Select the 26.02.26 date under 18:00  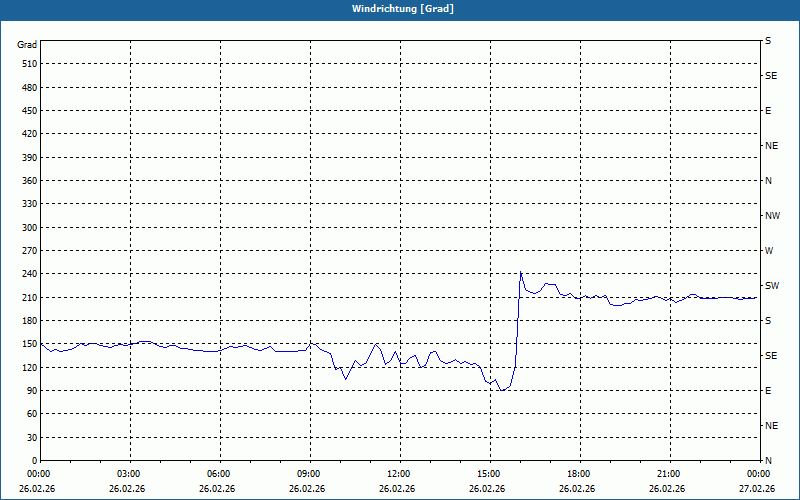coord(577,489)
